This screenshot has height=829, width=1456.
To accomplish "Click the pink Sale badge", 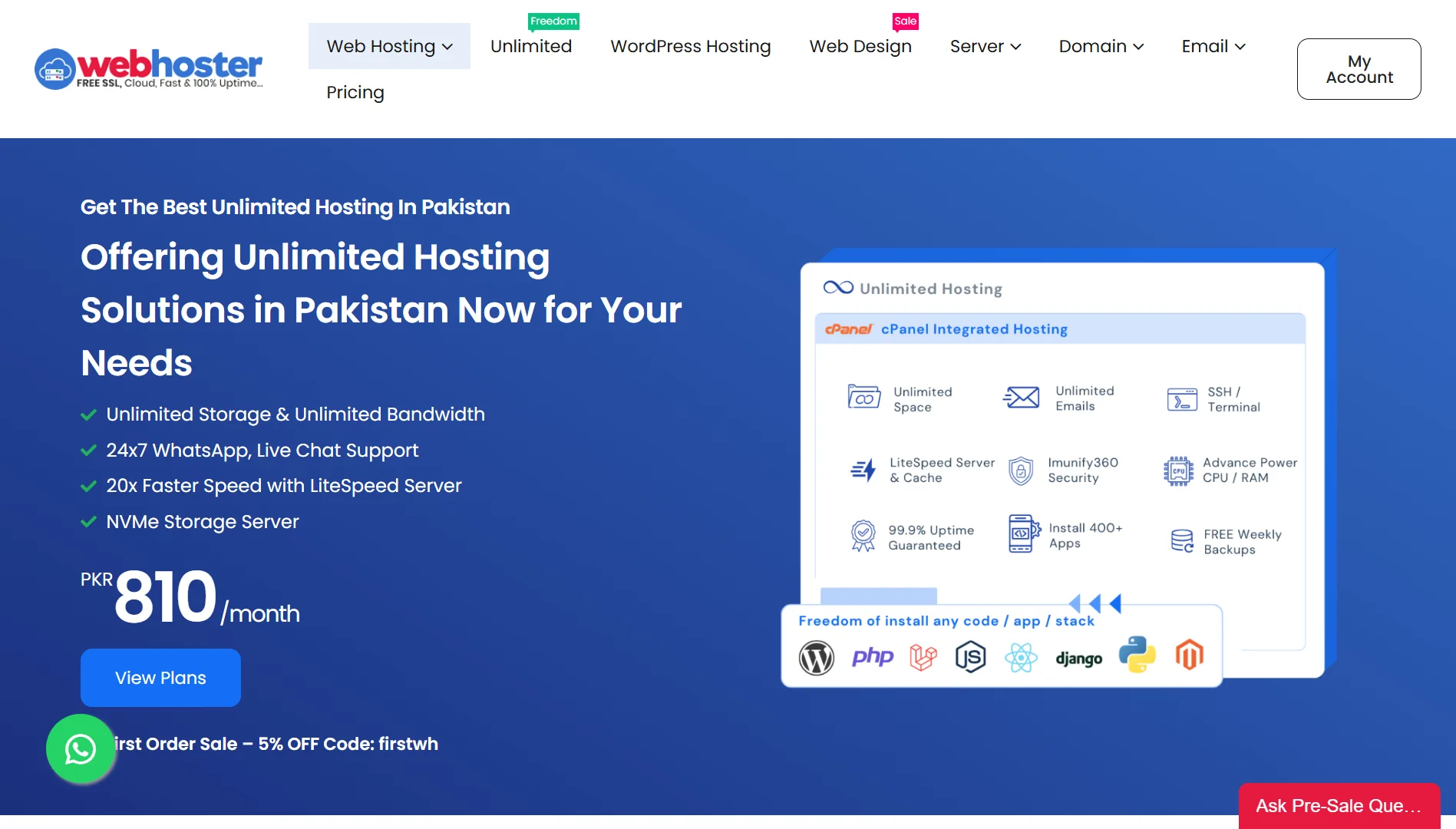I will (906, 21).
